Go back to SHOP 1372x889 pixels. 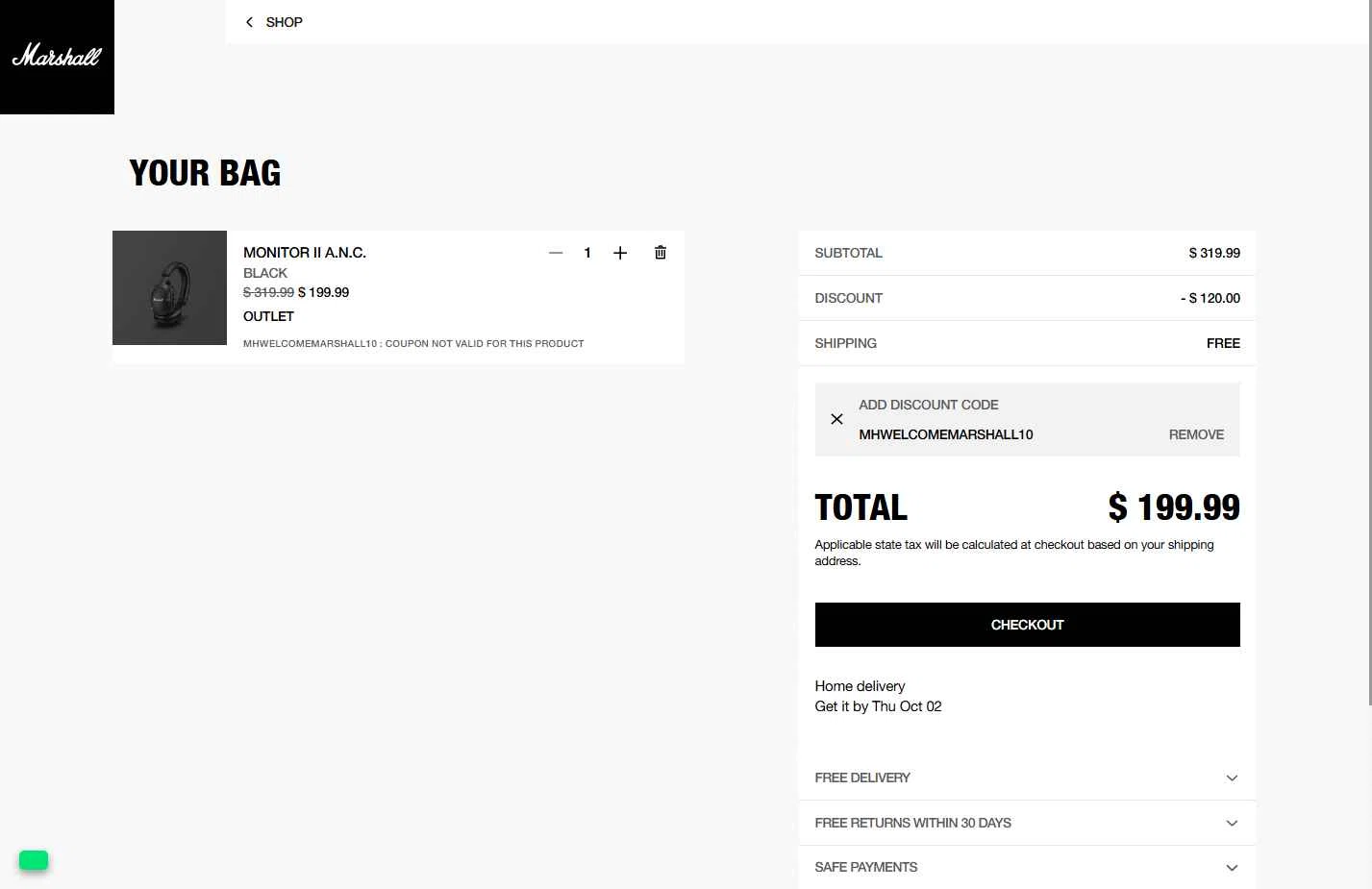pos(284,22)
